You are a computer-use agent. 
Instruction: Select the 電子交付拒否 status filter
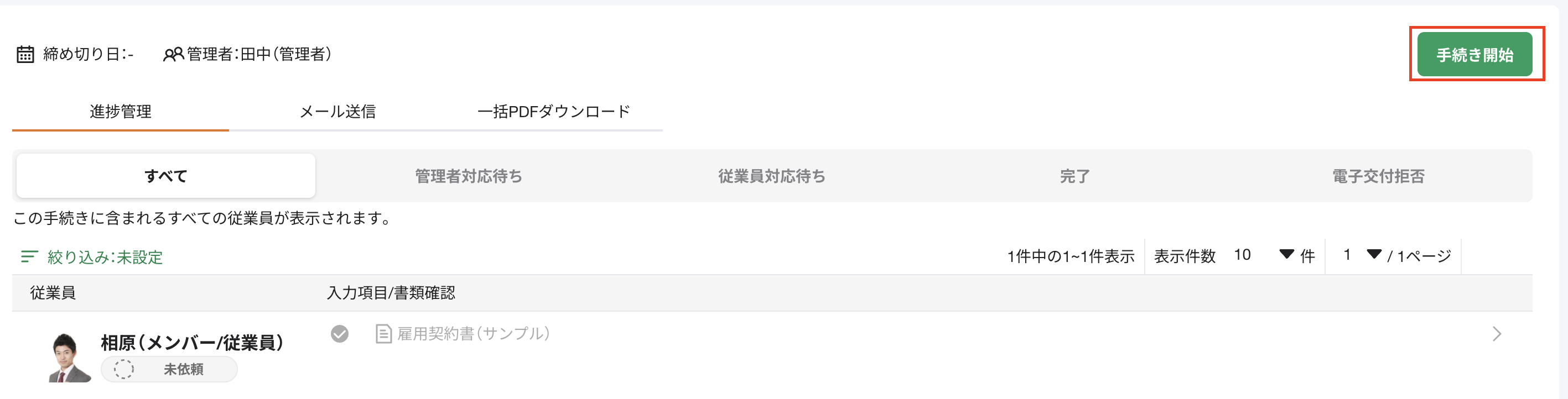1376,176
